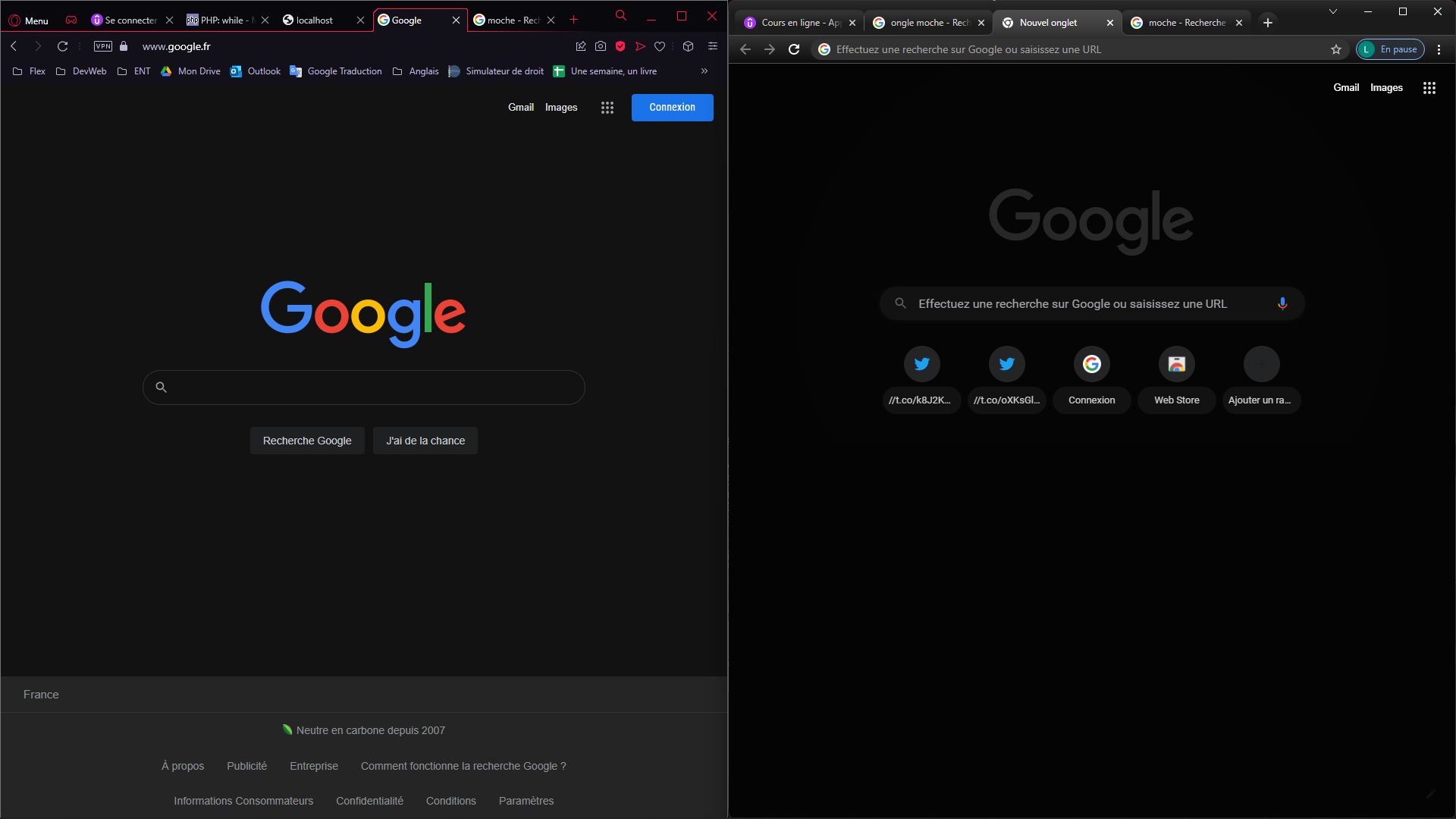Close the localhost tab in Opera

[360, 20]
